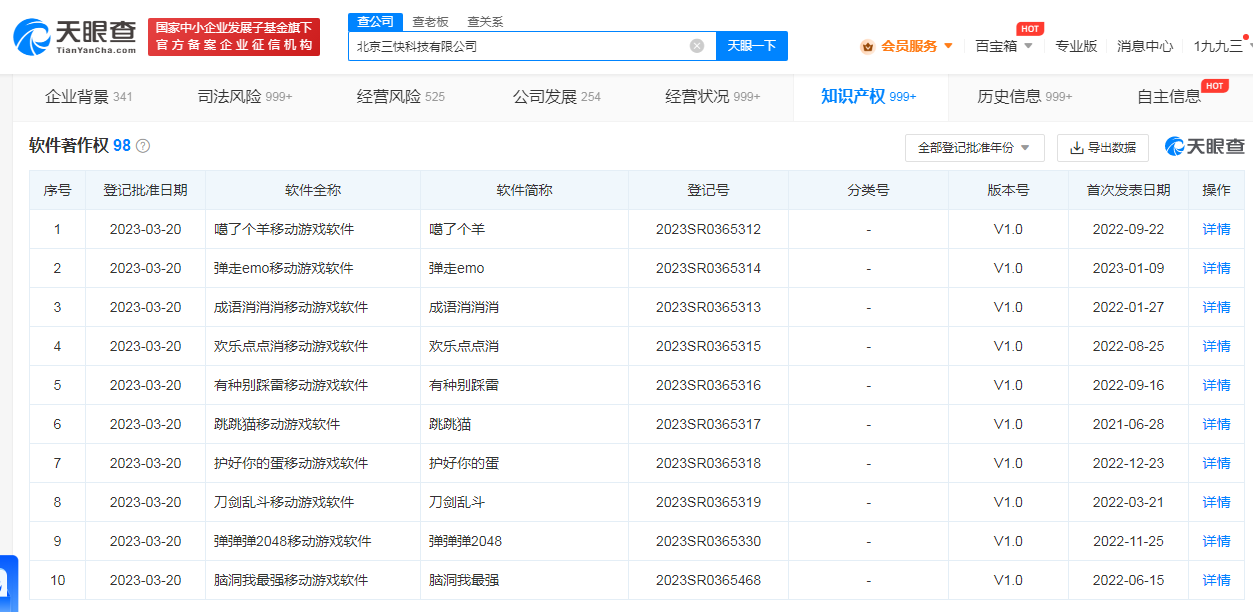View 详情 for 刀剑乱斗移动游戏软件
This screenshot has width=1253, height=612.
pos(1216,502)
